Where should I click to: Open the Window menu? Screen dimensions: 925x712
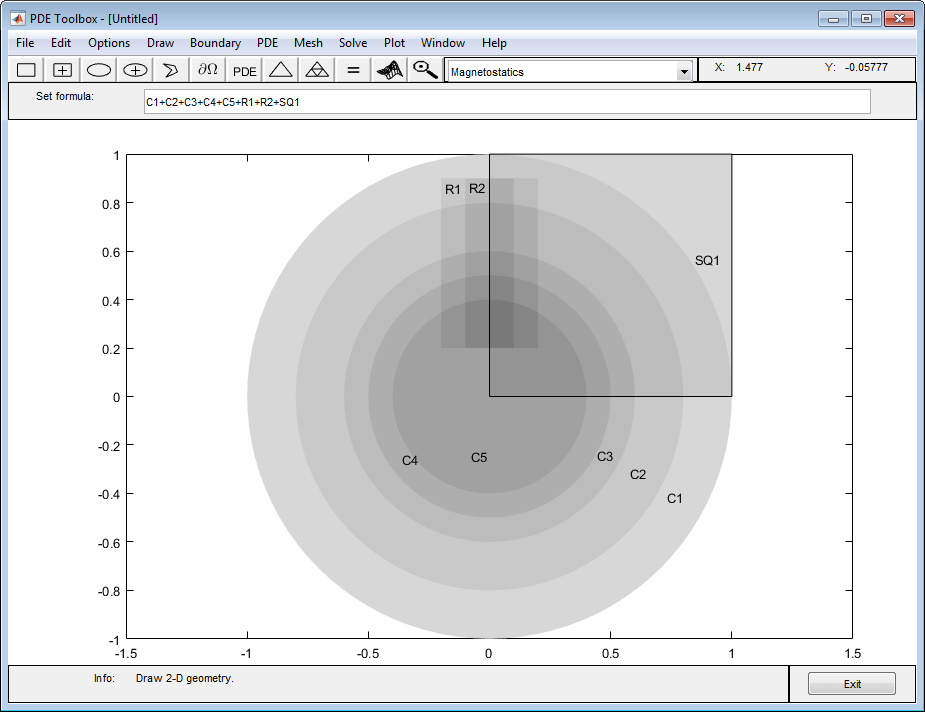coord(443,43)
